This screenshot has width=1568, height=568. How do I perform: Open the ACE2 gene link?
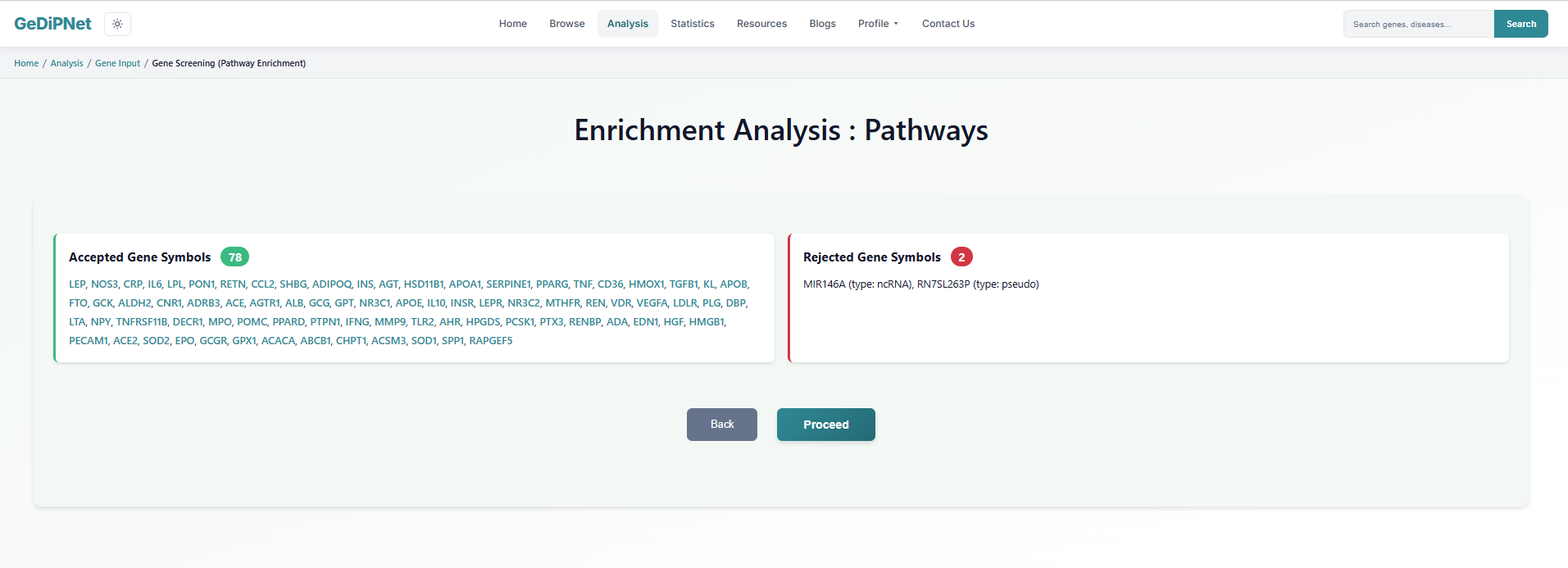pos(125,341)
